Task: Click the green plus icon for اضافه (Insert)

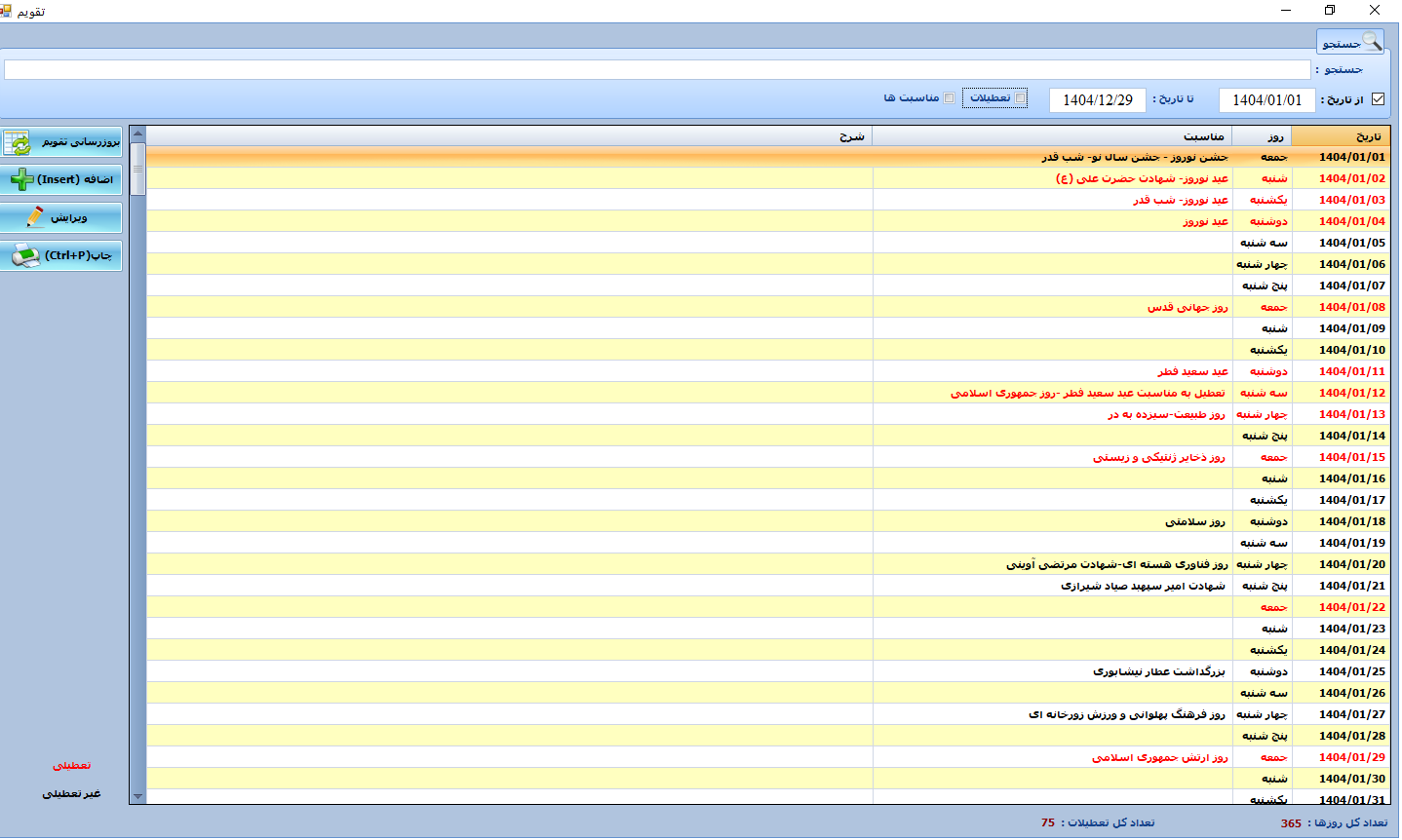Action: pos(21,179)
